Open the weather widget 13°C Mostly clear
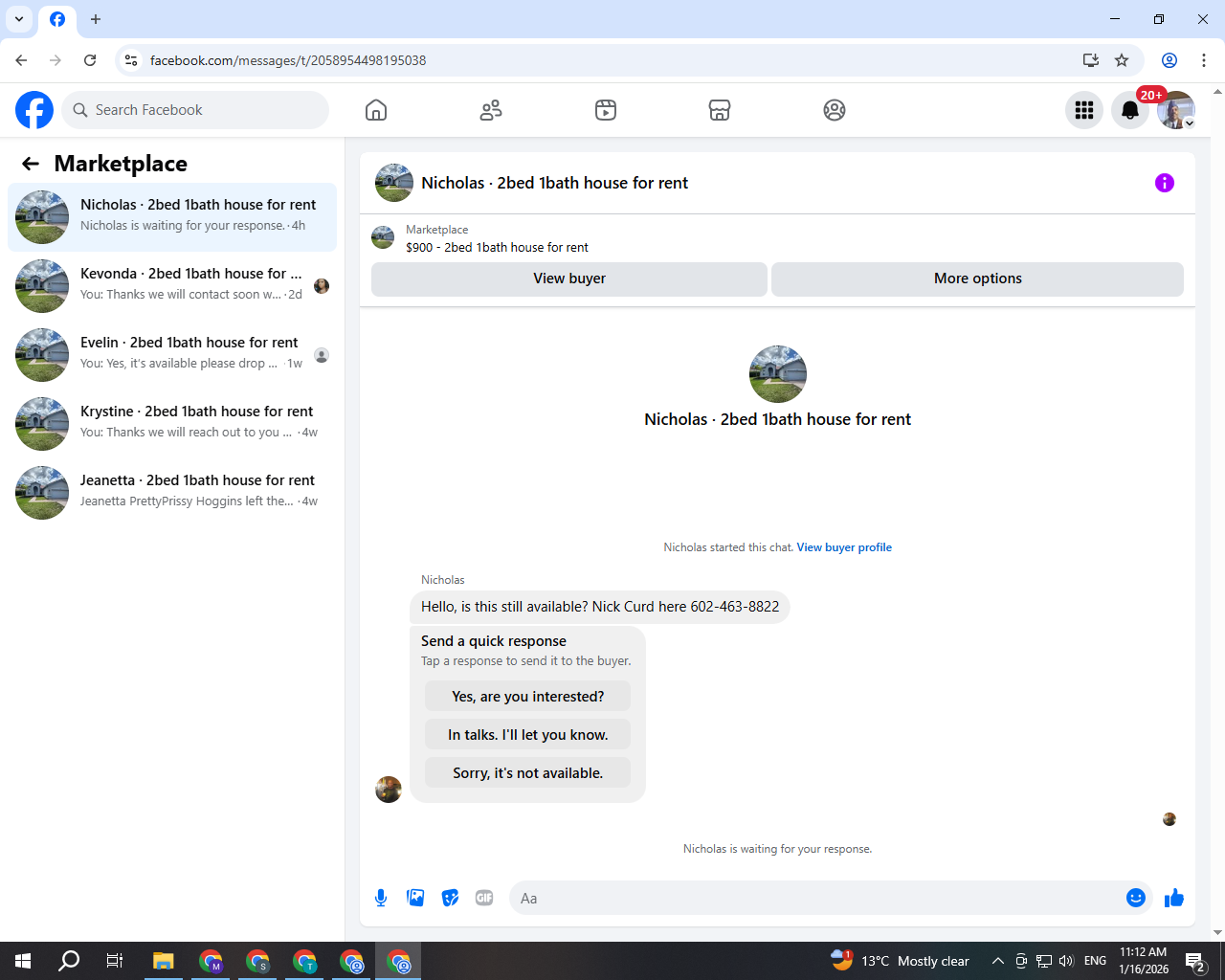 point(900,961)
